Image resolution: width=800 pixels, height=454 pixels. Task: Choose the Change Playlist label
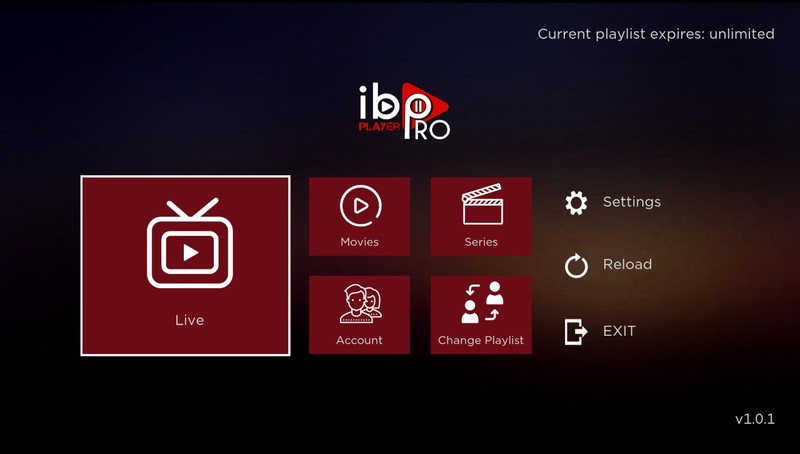pos(481,340)
